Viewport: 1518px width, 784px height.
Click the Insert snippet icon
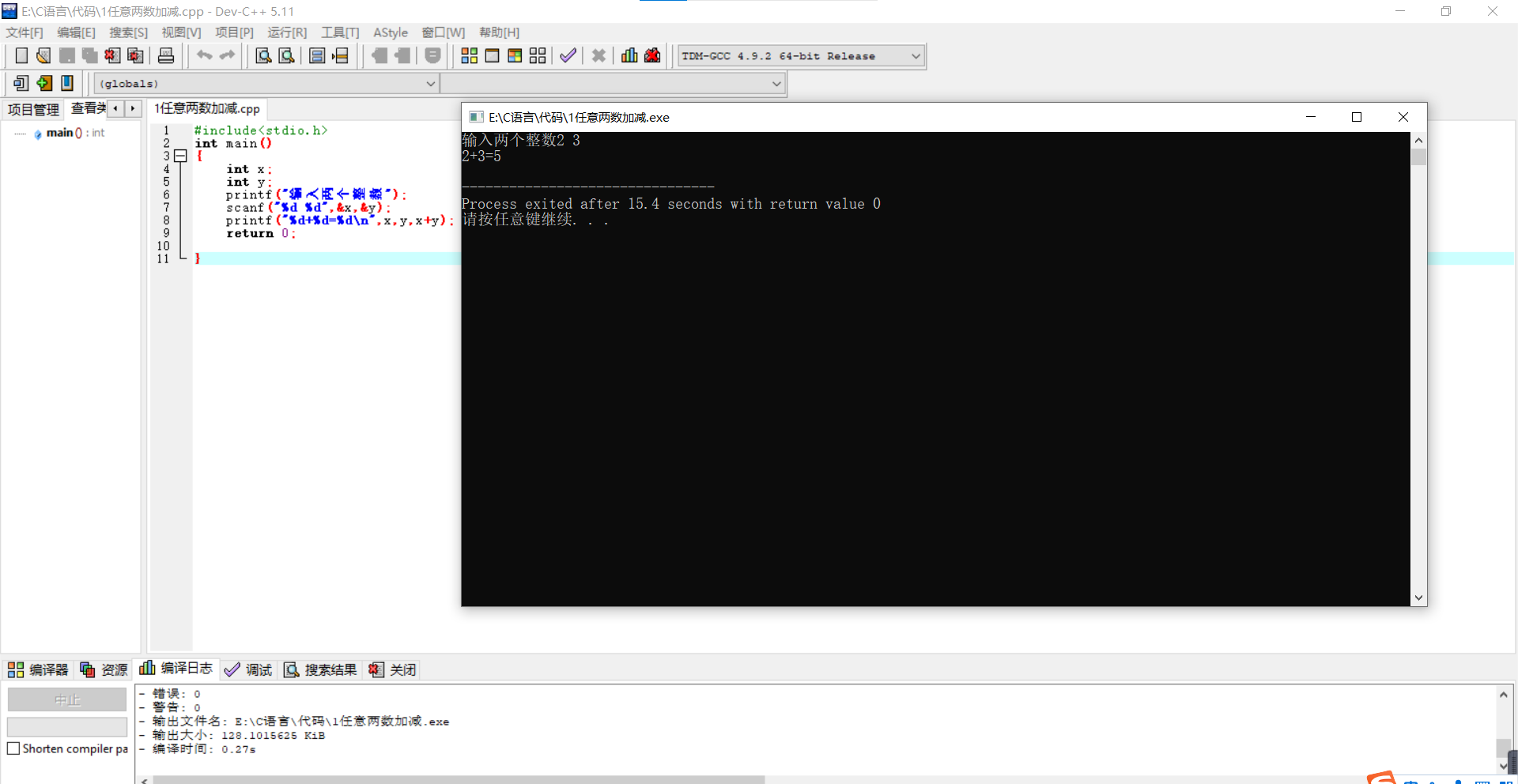pyautogui.click(x=21, y=83)
